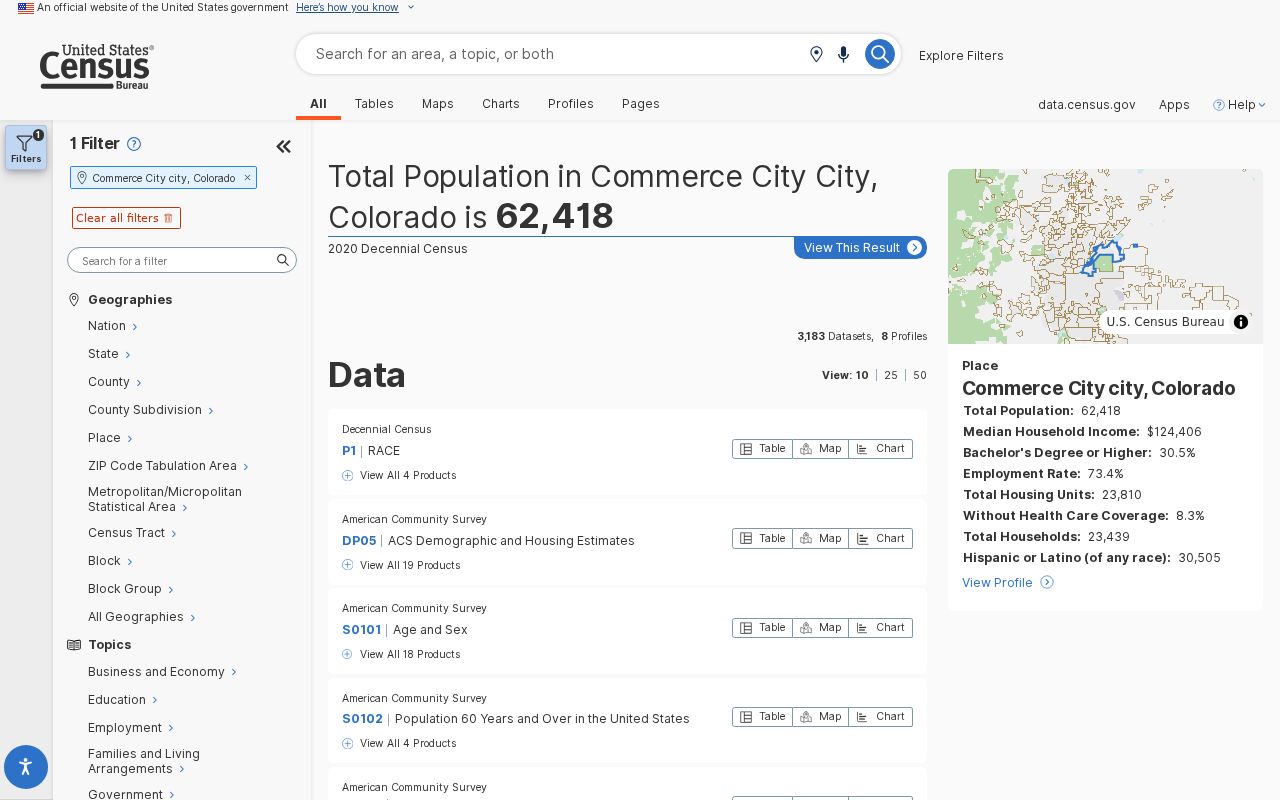Expand the Census Tract filter

tap(132, 533)
